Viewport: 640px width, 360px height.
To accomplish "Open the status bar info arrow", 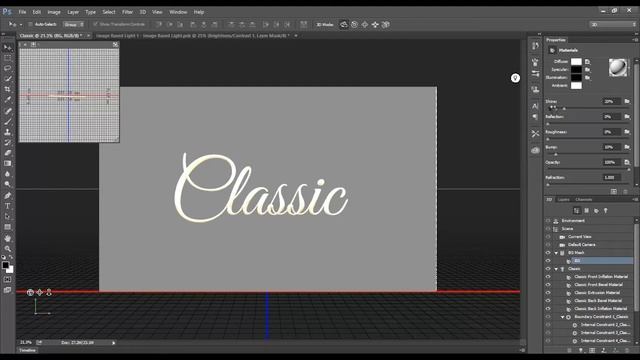I will point(113,343).
